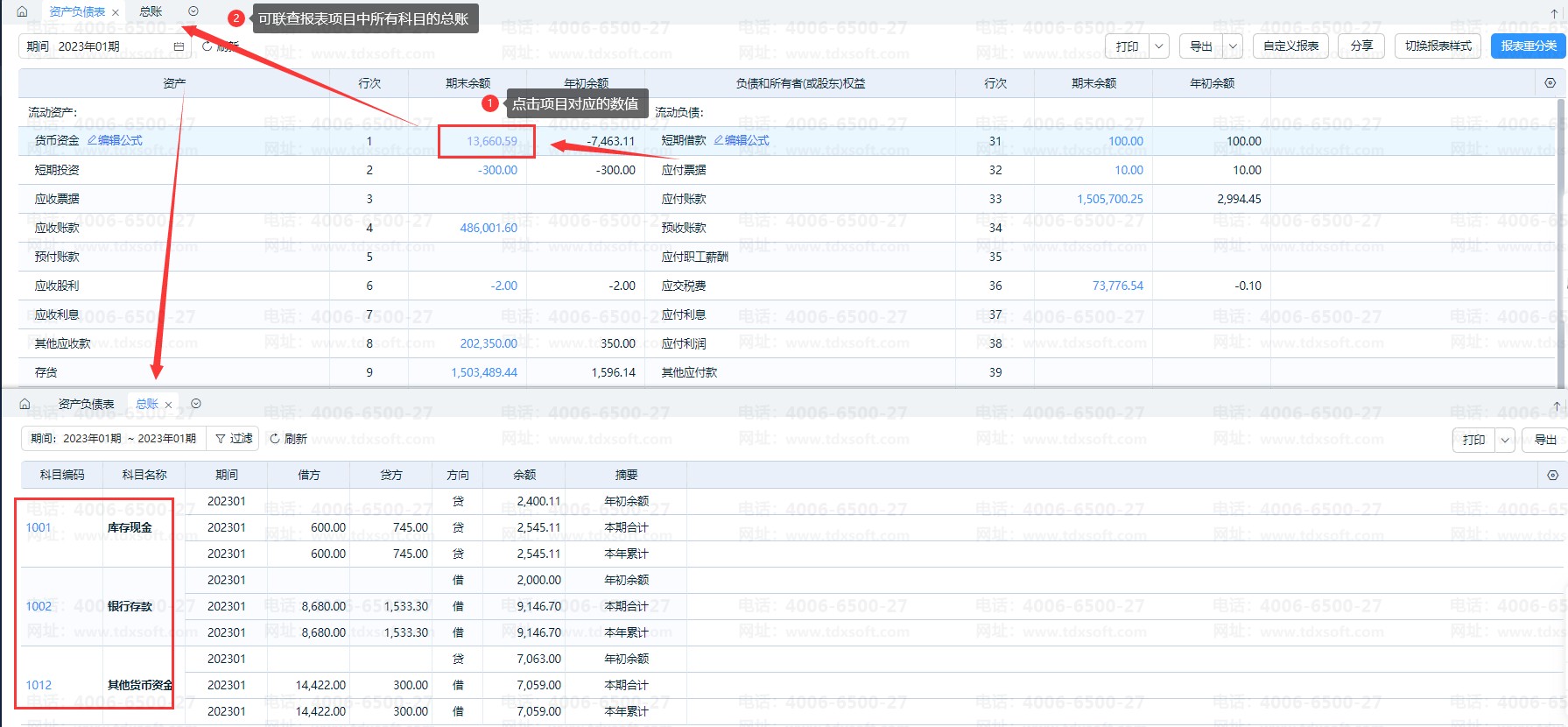The height and width of the screenshot is (727, 1568).
Task: Click the 切换报表样式 button
Action: pyautogui.click(x=1438, y=46)
